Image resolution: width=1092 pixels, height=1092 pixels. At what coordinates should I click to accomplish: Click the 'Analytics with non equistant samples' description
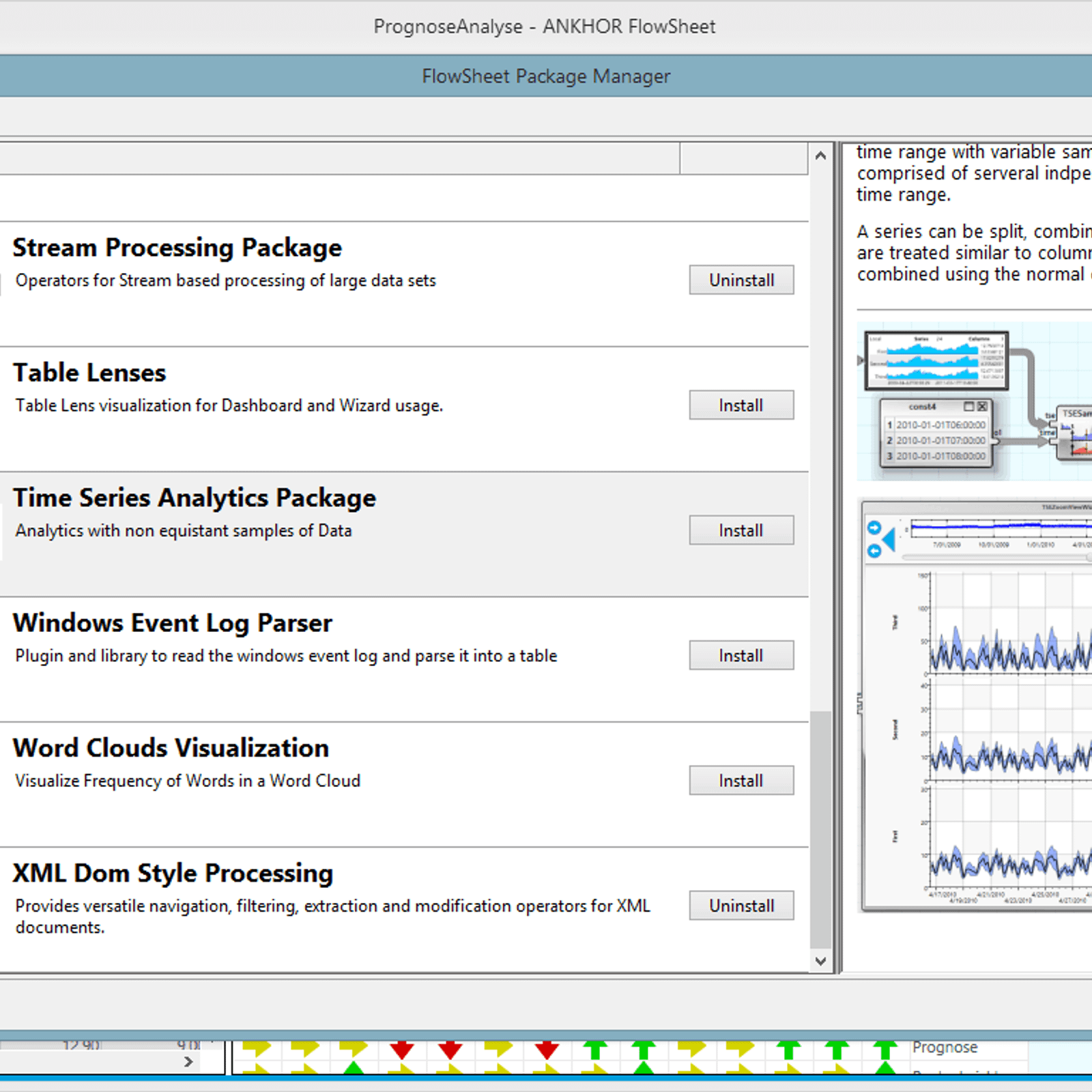[x=184, y=530]
